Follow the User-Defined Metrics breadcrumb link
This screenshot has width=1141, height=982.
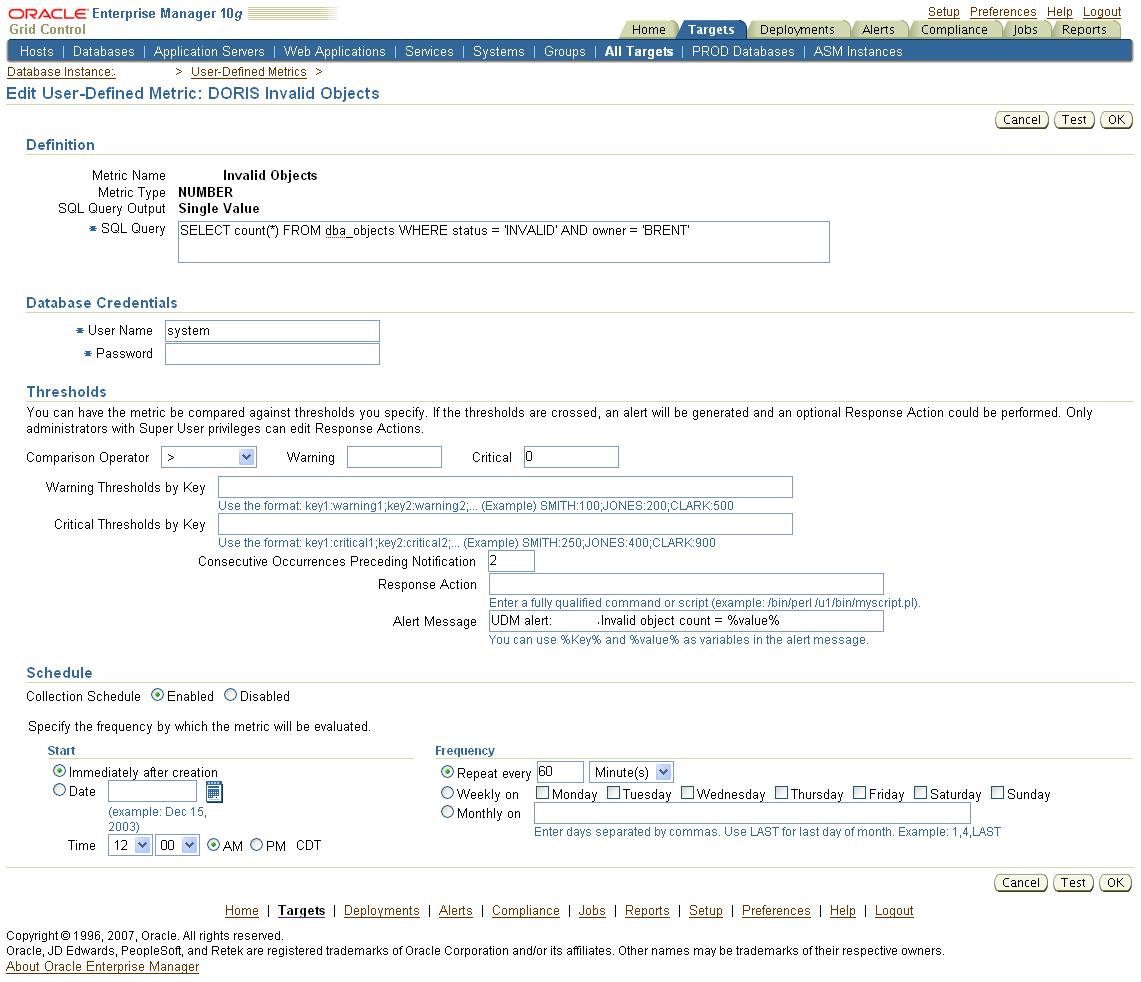point(248,71)
